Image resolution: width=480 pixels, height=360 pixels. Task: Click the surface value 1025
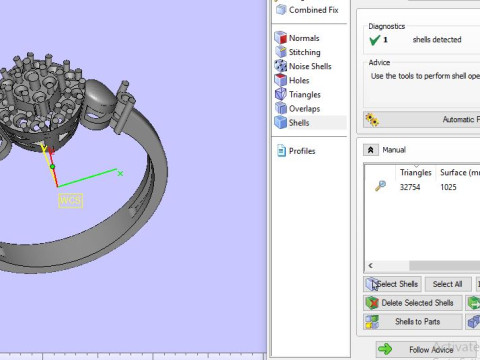click(448, 187)
